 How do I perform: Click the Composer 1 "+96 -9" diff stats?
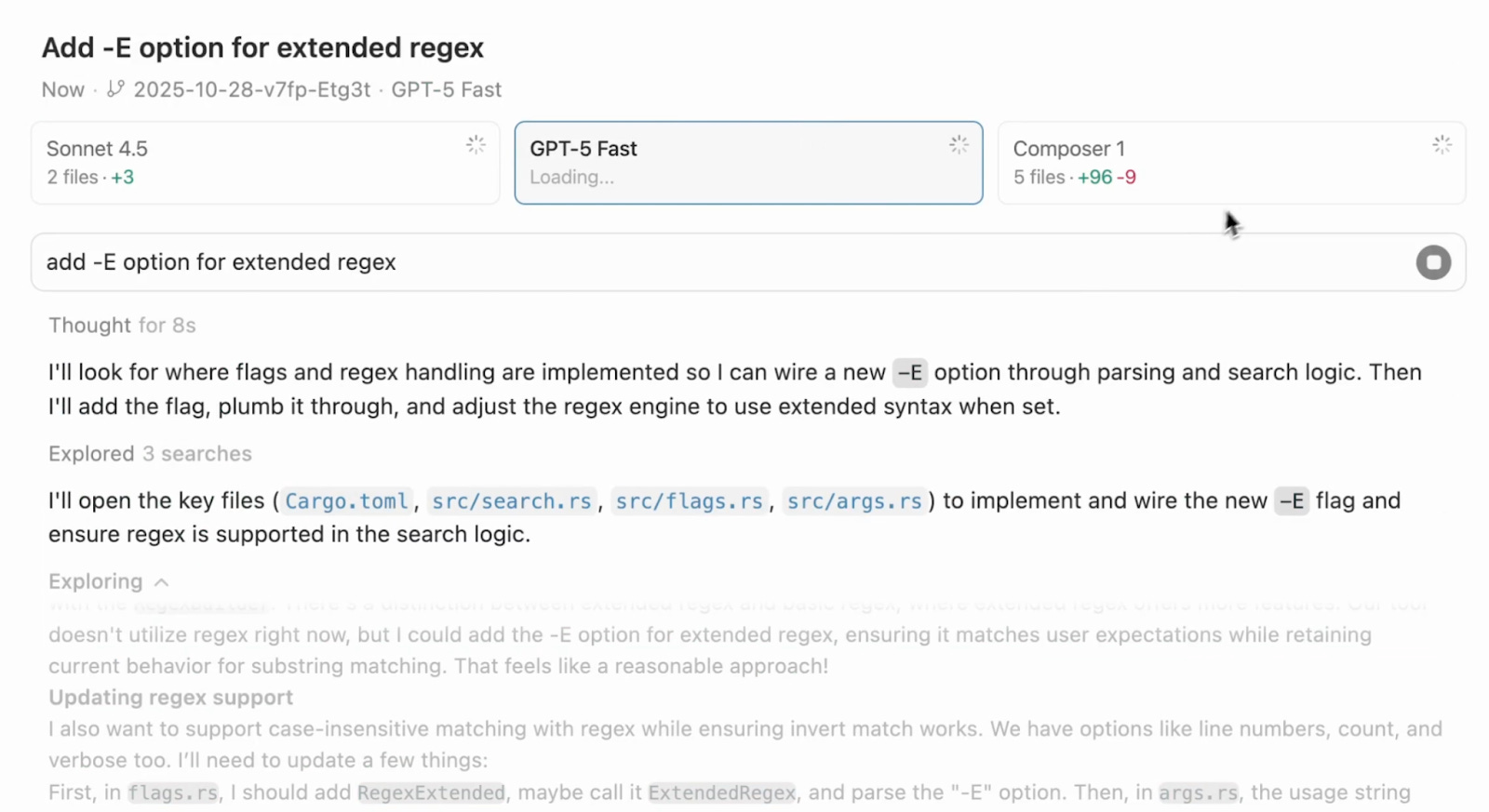point(1107,178)
